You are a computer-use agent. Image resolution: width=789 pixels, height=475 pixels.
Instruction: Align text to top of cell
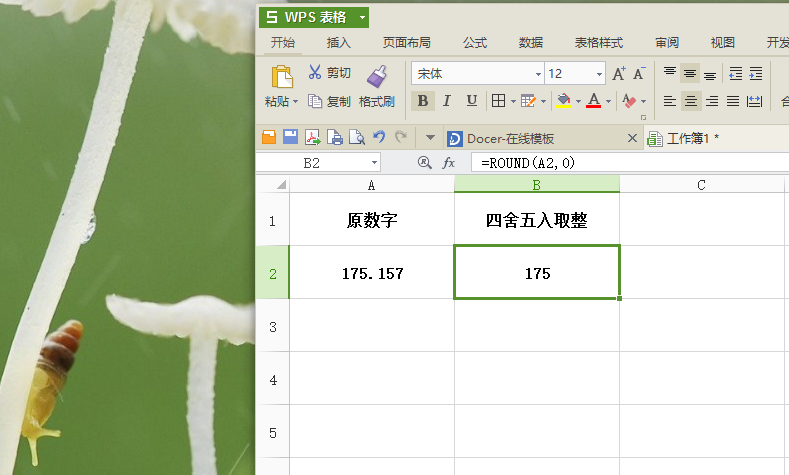(669, 73)
